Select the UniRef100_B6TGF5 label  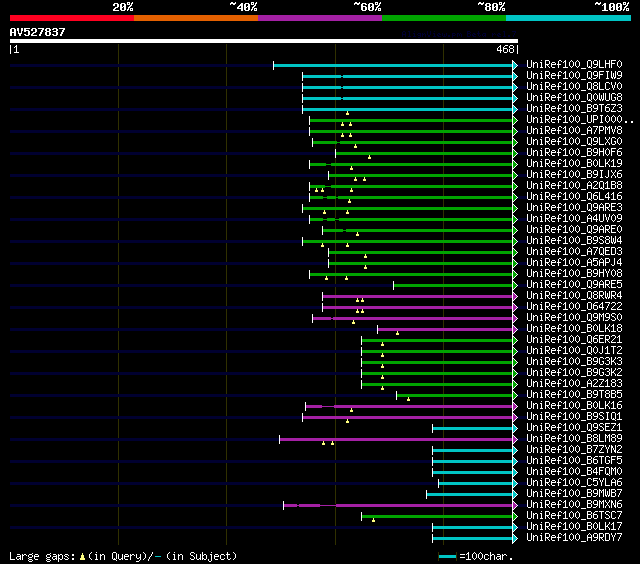[x=574, y=461]
